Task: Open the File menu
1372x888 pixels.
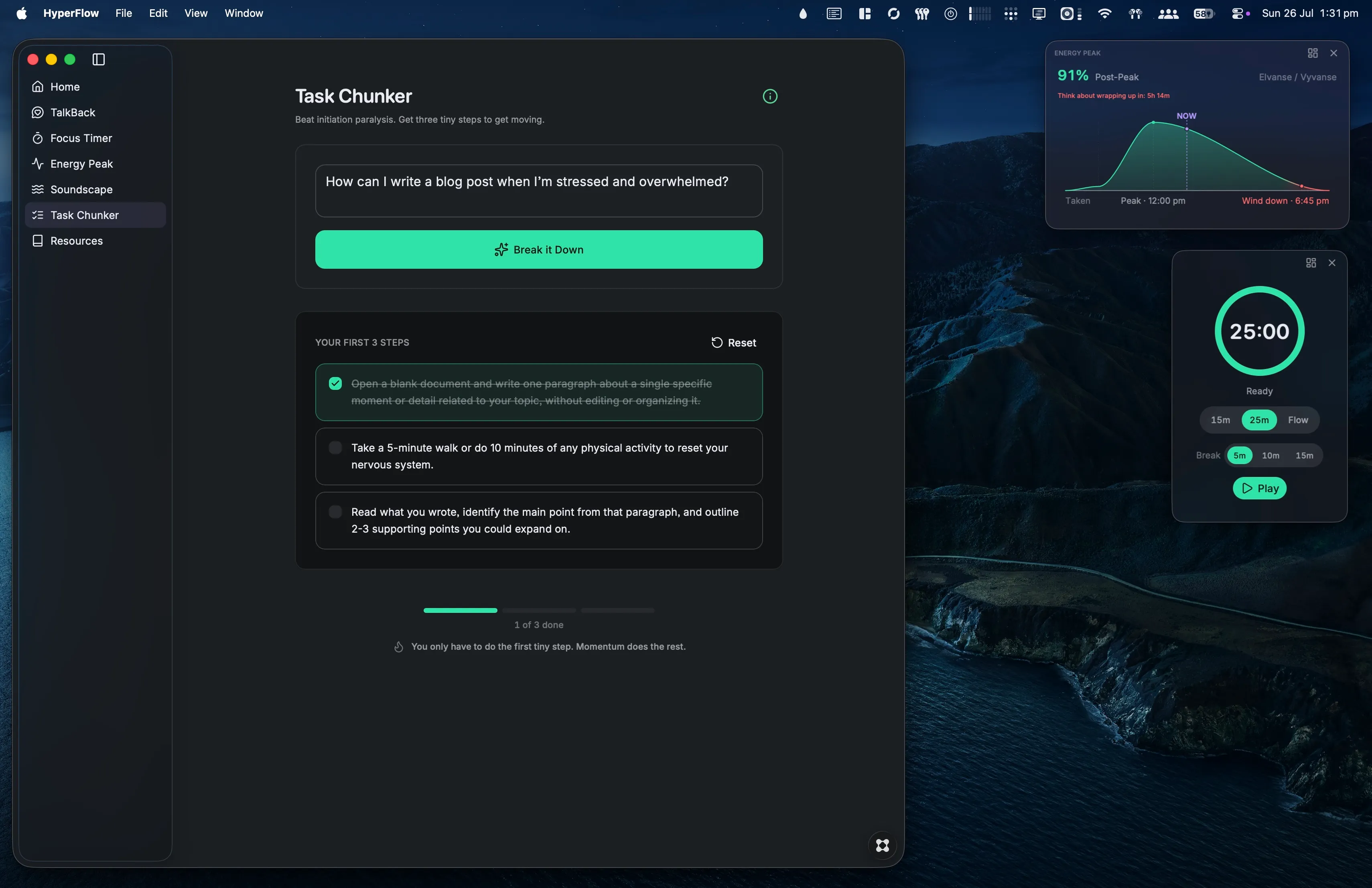Action: click(124, 13)
